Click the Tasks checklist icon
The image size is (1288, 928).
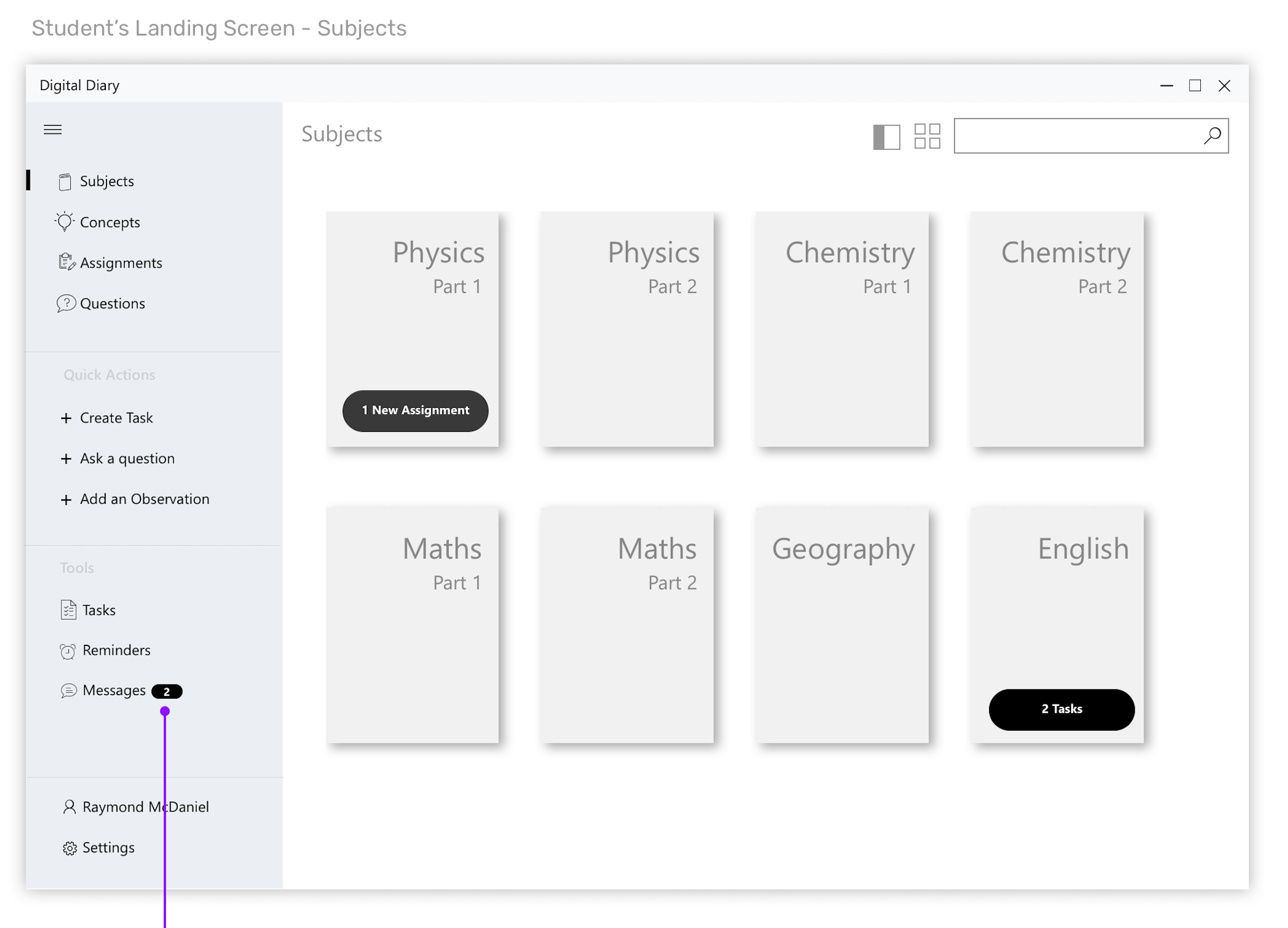click(68, 610)
